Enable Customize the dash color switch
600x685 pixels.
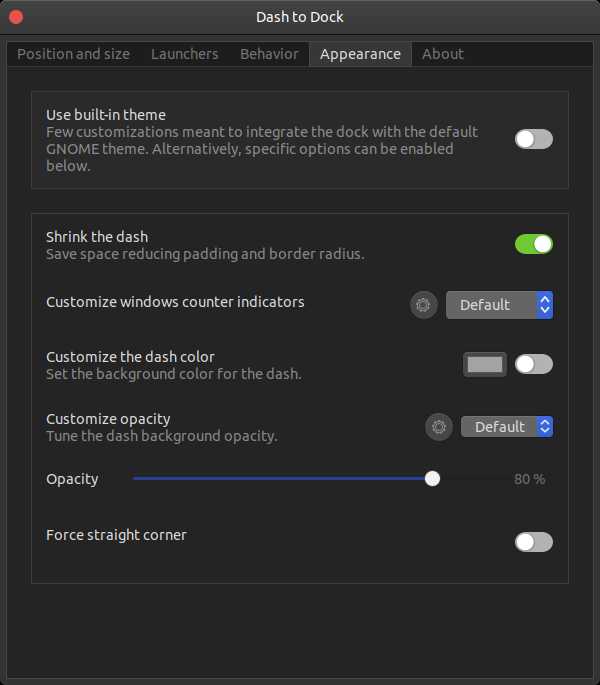533,364
